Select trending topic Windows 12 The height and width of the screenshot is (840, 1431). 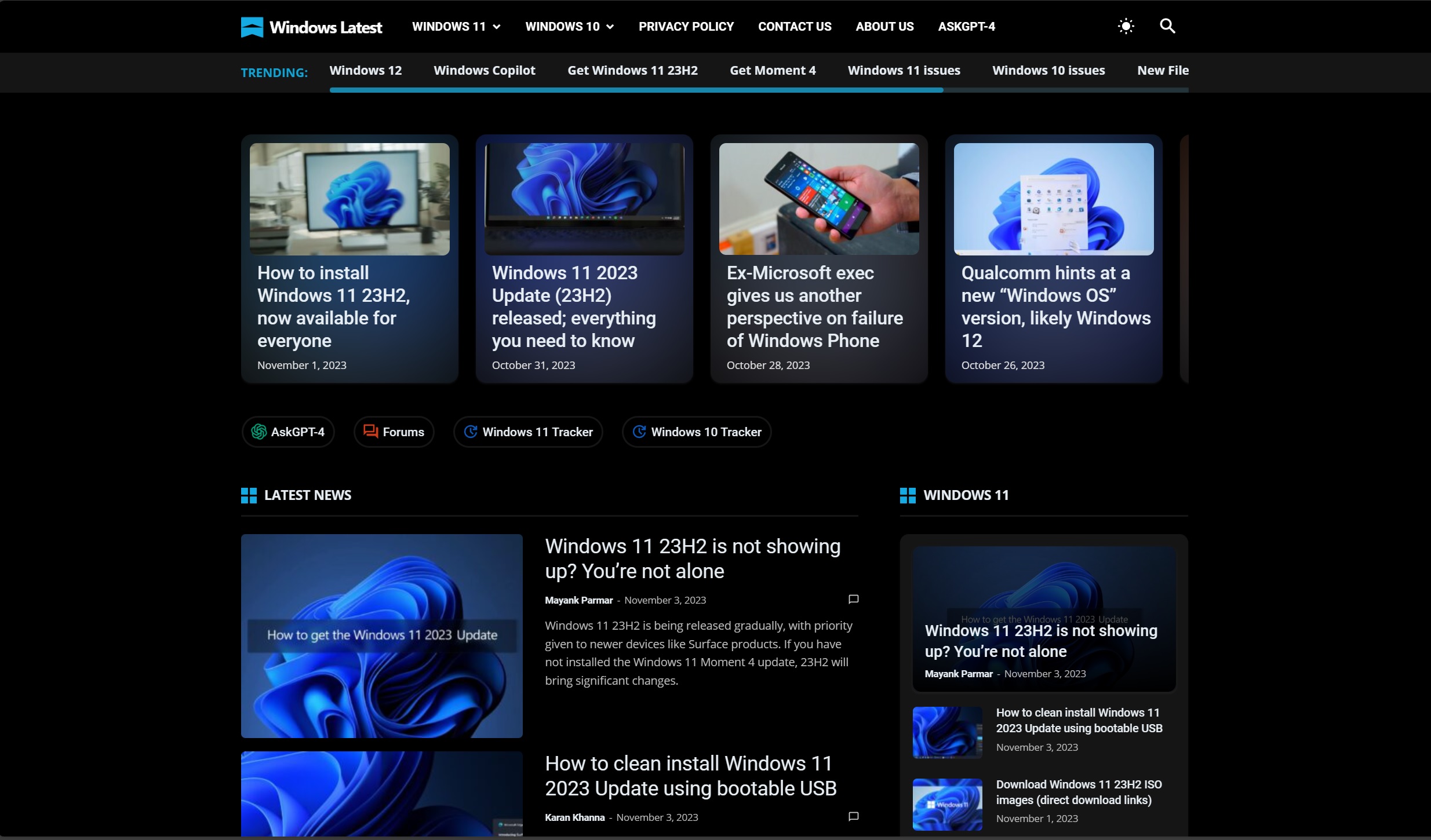pyautogui.click(x=365, y=70)
